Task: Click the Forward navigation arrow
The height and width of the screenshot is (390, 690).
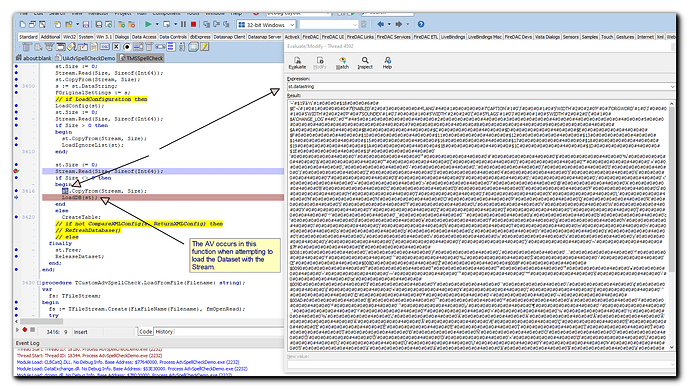Action: [x=399, y=24]
